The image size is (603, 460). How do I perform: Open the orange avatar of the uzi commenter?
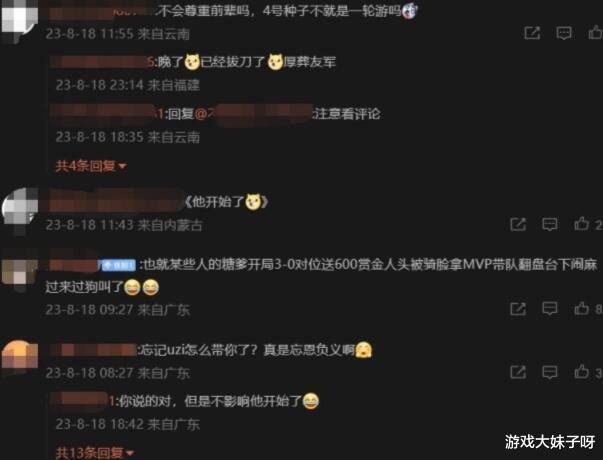[20, 358]
